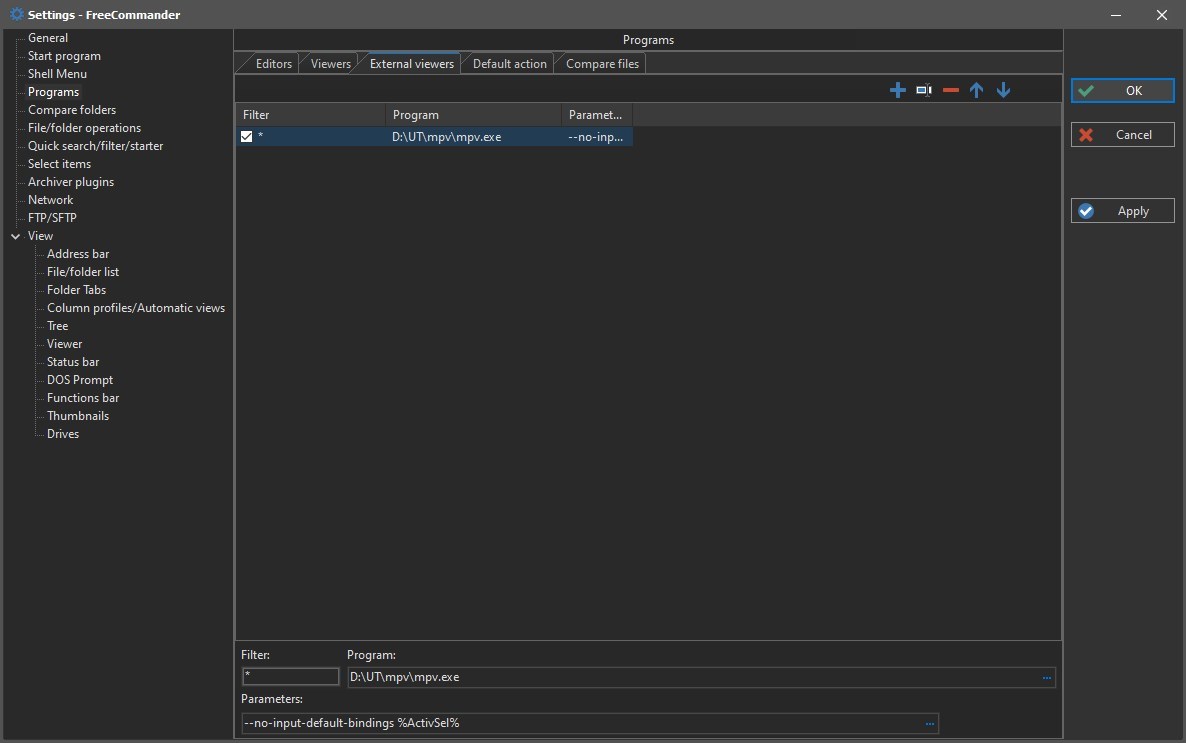This screenshot has height=743, width=1186.
Task: Open the Compare files tab
Action: point(602,64)
